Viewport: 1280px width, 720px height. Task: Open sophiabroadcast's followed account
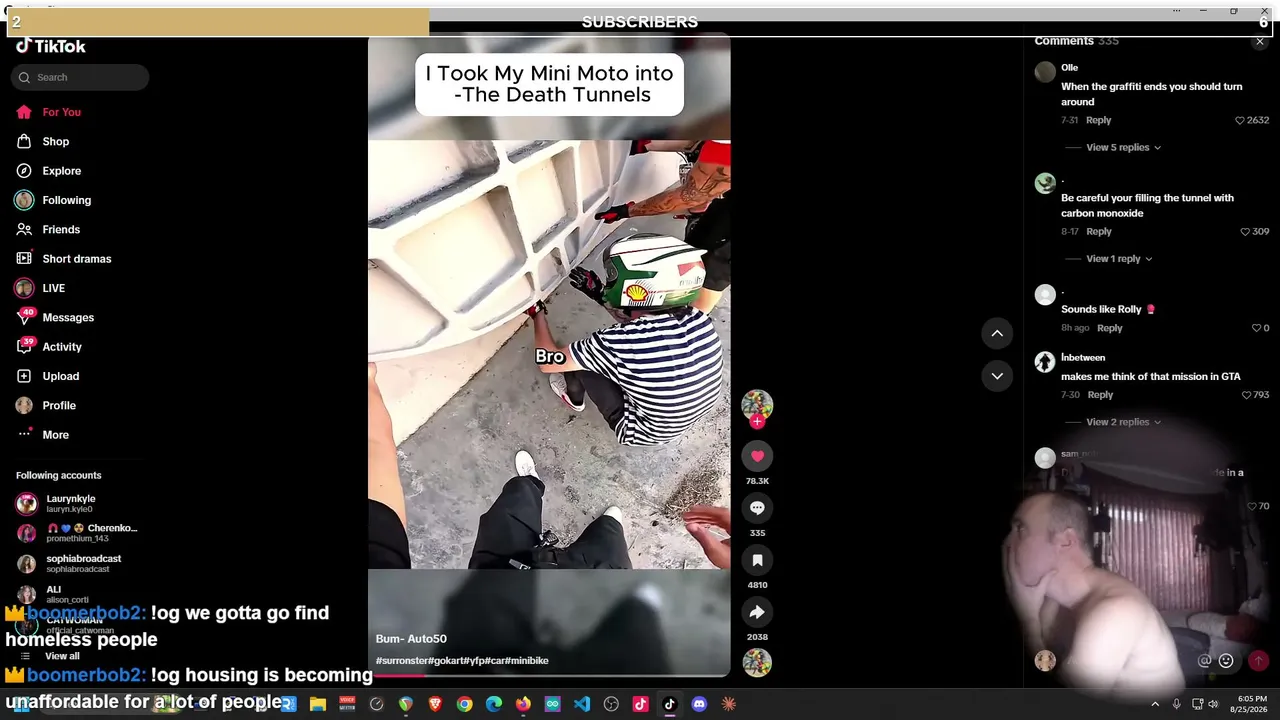point(78,564)
